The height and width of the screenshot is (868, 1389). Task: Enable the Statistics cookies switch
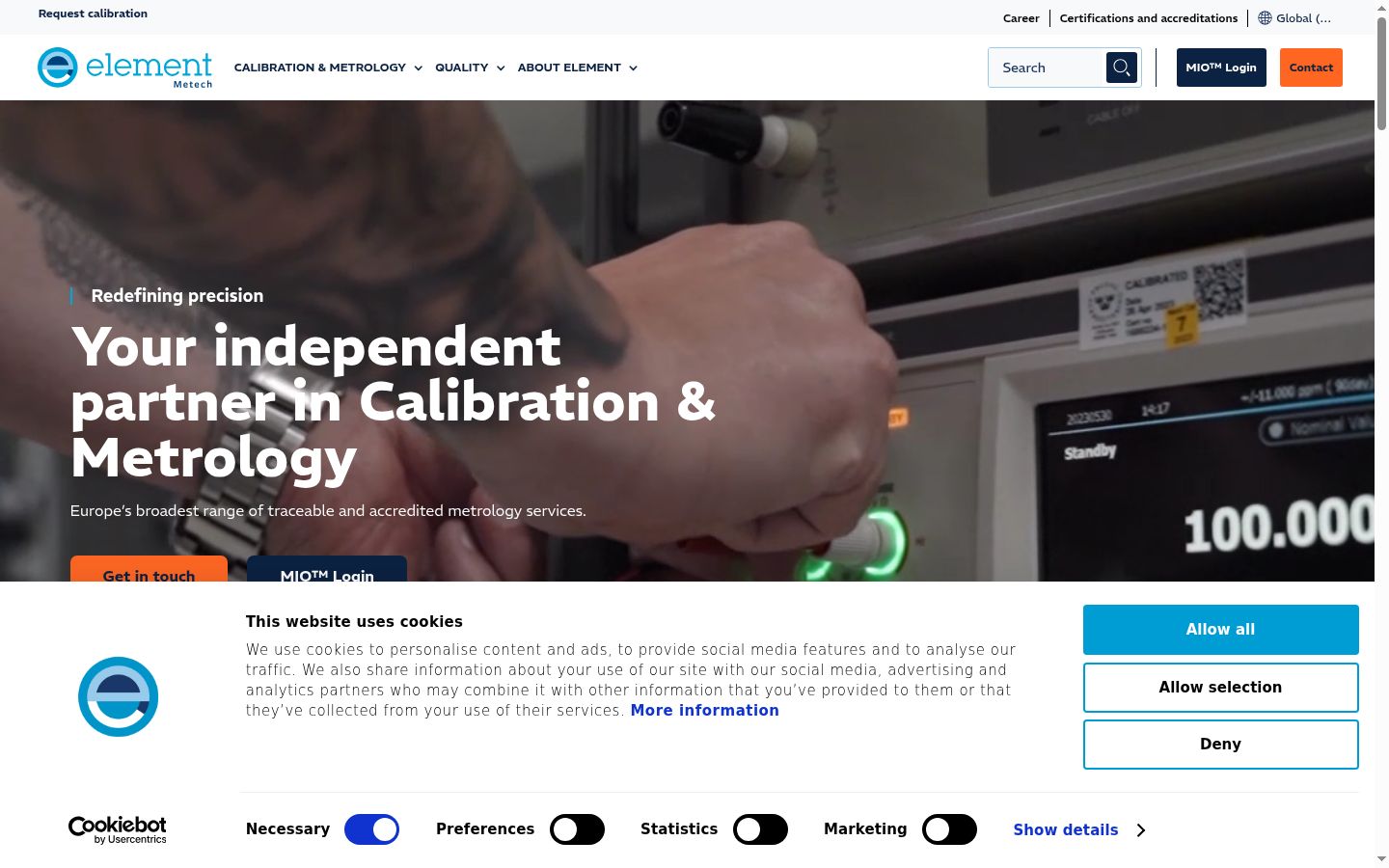pyautogui.click(x=760, y=829)
